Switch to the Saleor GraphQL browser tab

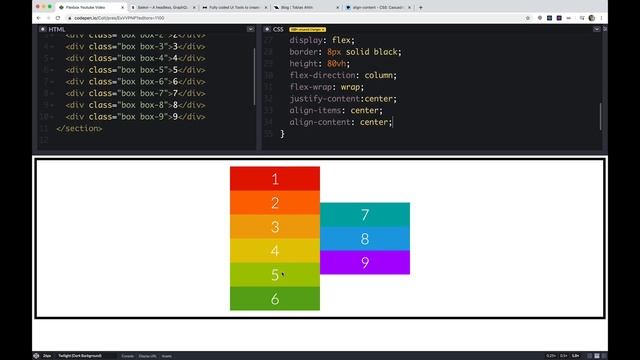point(163,7)
